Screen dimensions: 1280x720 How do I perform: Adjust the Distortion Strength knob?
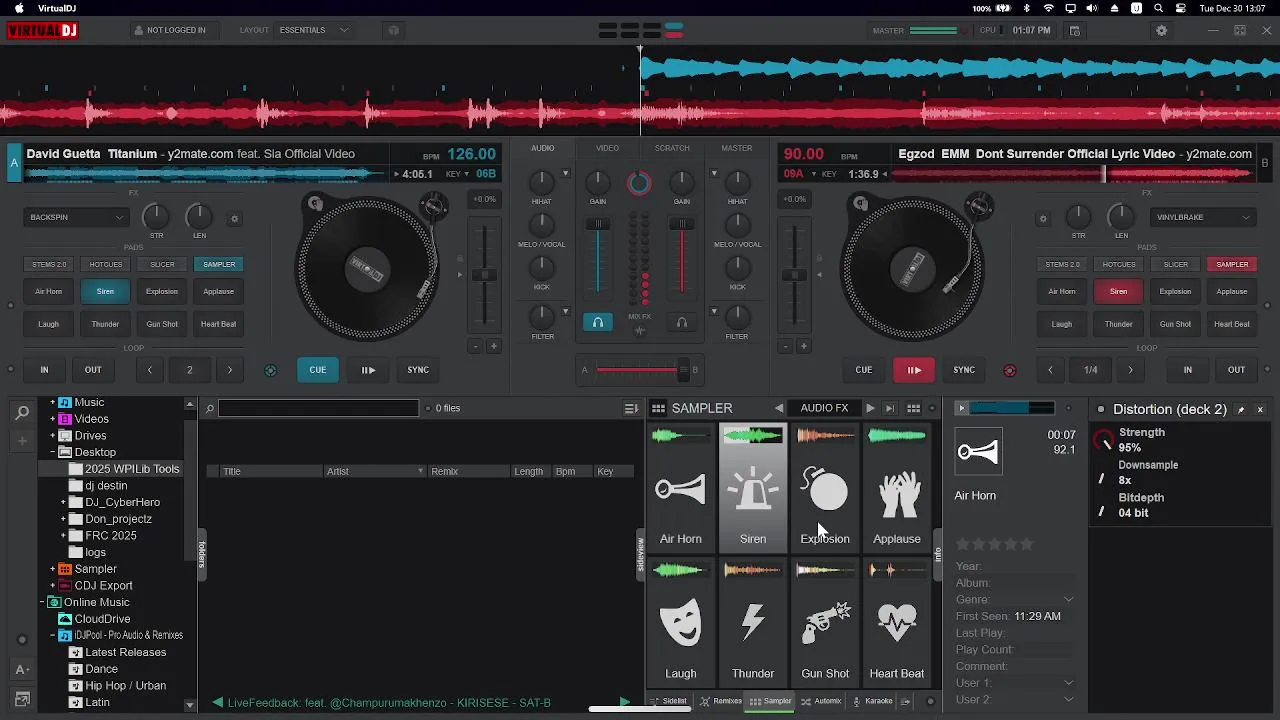1104,440
